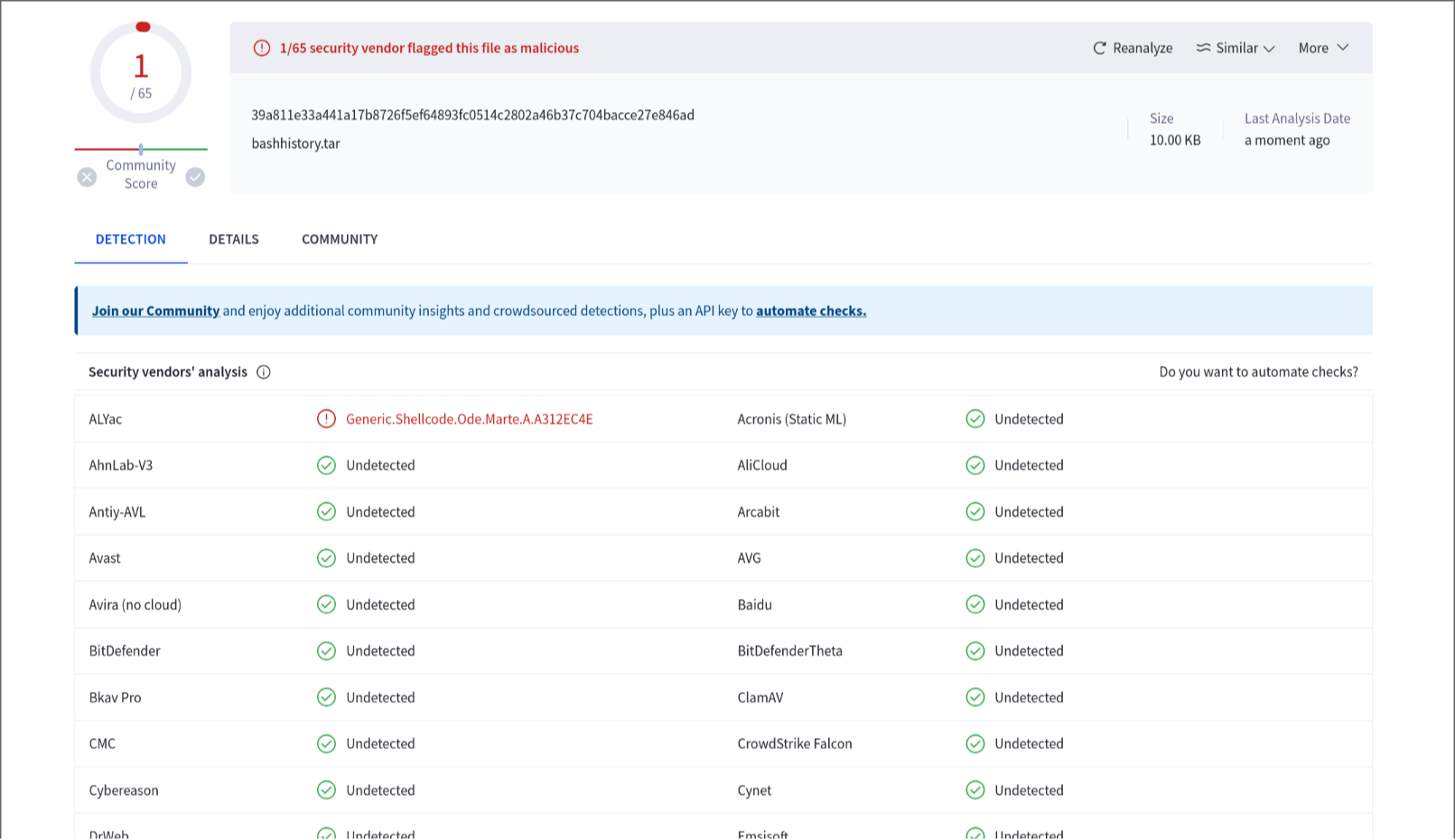Image resolution: width=1455 pixels, height=840 pixels.
Task: Click the green checkmark for AhnLab-V3
Action: tap(326, 465)
